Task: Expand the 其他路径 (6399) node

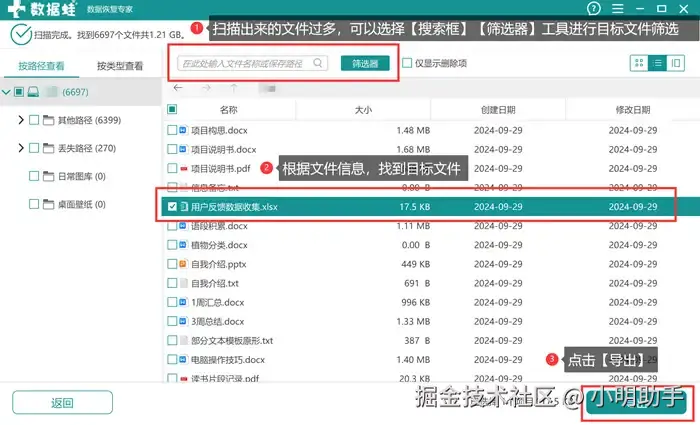Action: click(21, 120)
